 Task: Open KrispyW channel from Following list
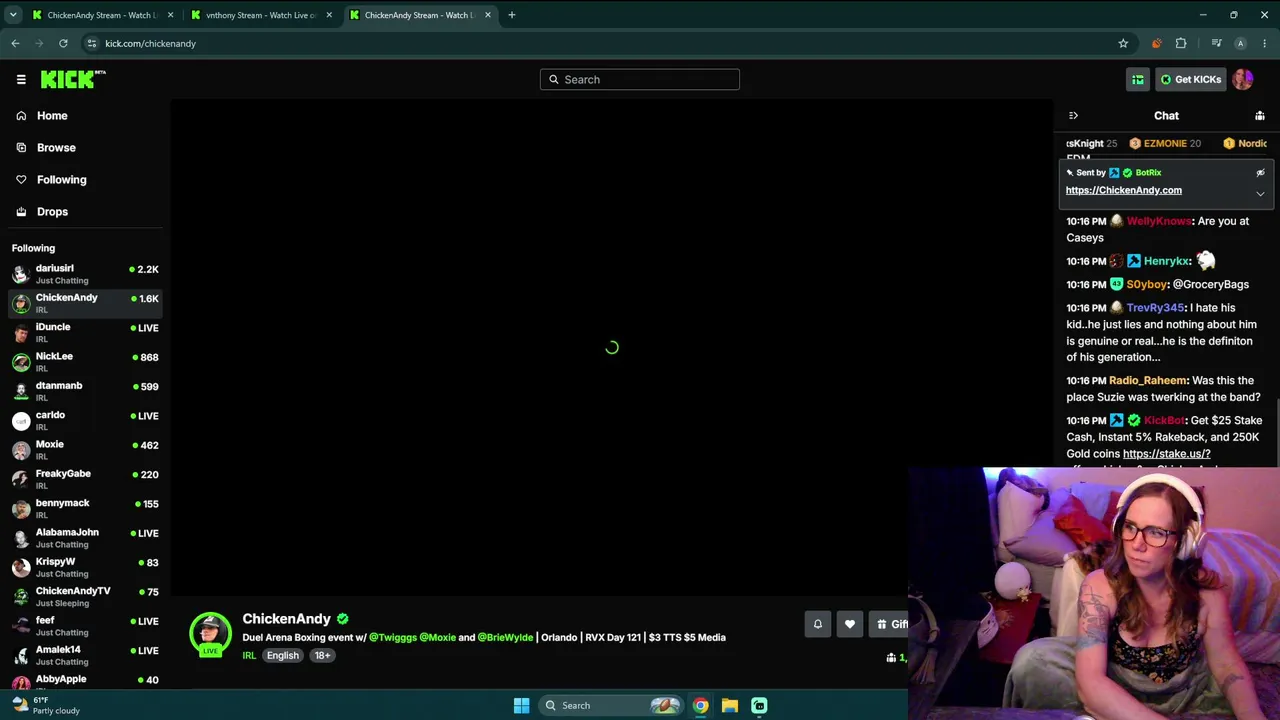pyautogui.click(x=85, y=567)
